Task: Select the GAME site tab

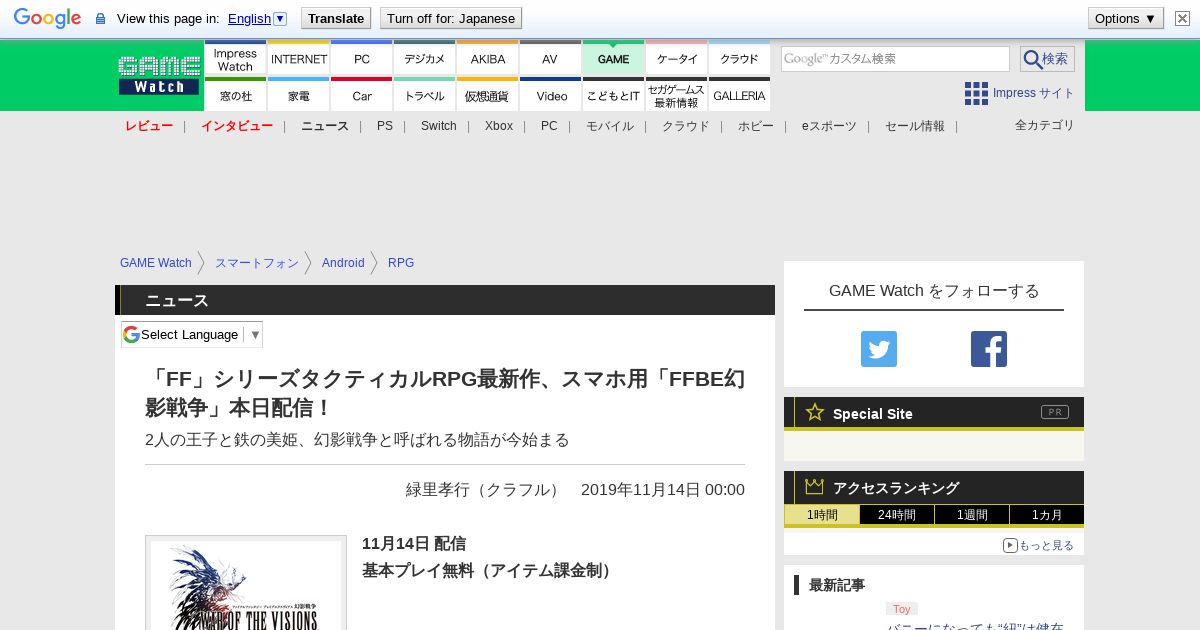Action: (613, 59)
